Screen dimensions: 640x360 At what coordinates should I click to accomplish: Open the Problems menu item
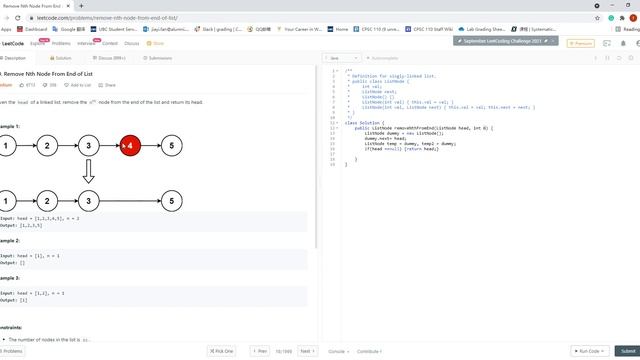[x=61, y=43]
